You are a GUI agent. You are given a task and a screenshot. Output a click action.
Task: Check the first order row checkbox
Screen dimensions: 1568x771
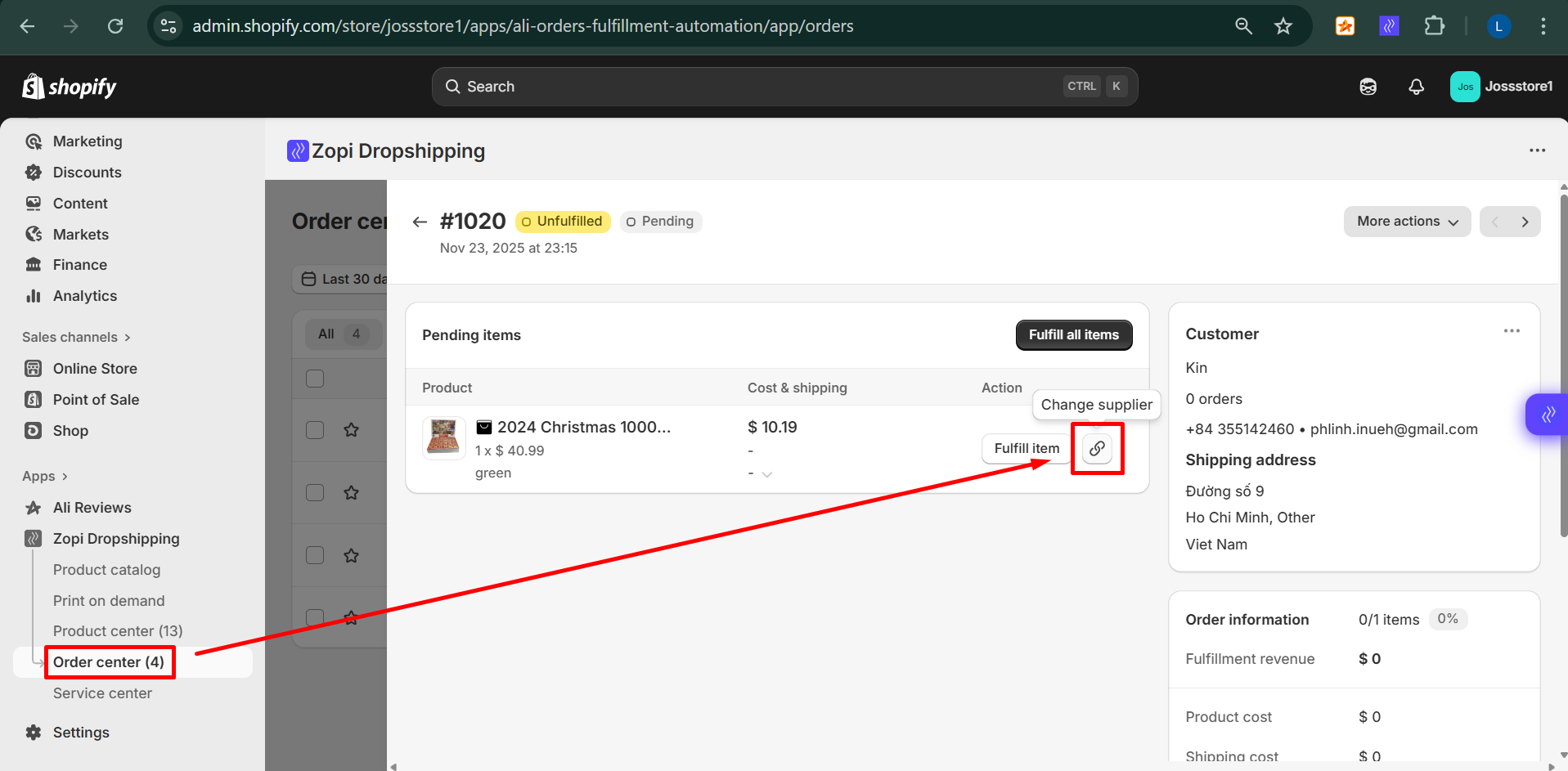click(315, 430)
